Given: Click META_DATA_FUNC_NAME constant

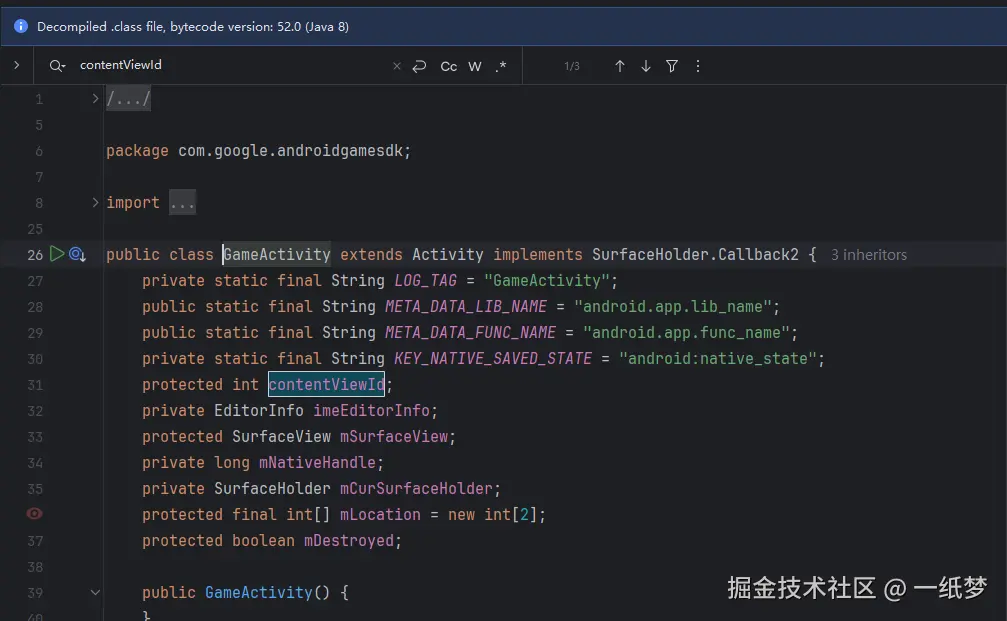Looking at the screenshot, I should [x=470, y=333].
